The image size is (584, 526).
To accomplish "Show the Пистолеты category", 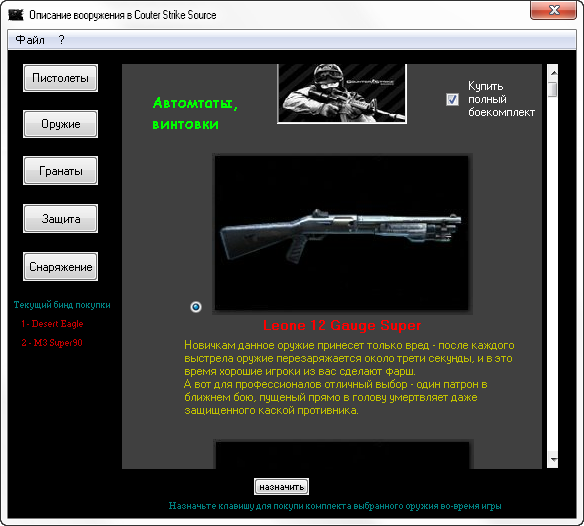I will pyautogui.click(x=60, y=78).
